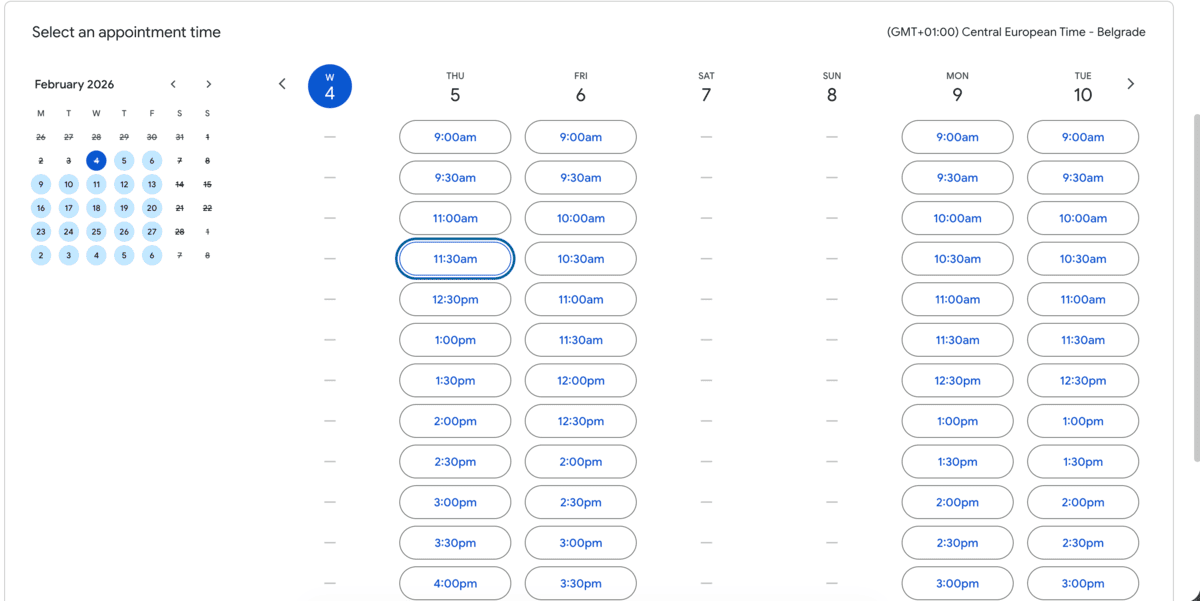Viewport: 1200px width, 601px height.
Task: Click the highlighted 11:30am Thursday slot
Action: (x=455, y=258)
